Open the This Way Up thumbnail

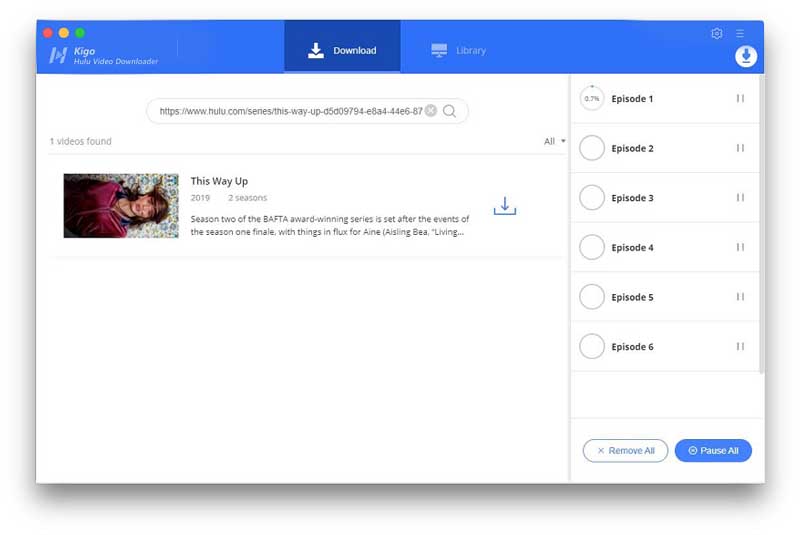(x=121, y=206)
